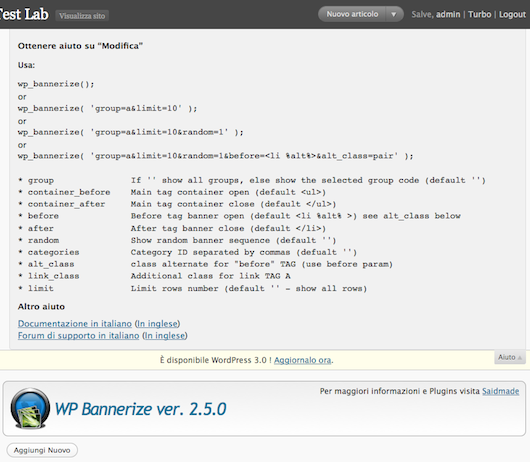530x462 pixels.
Task: Open Forum di supporto in italiano
Action: tap(78, 335)
